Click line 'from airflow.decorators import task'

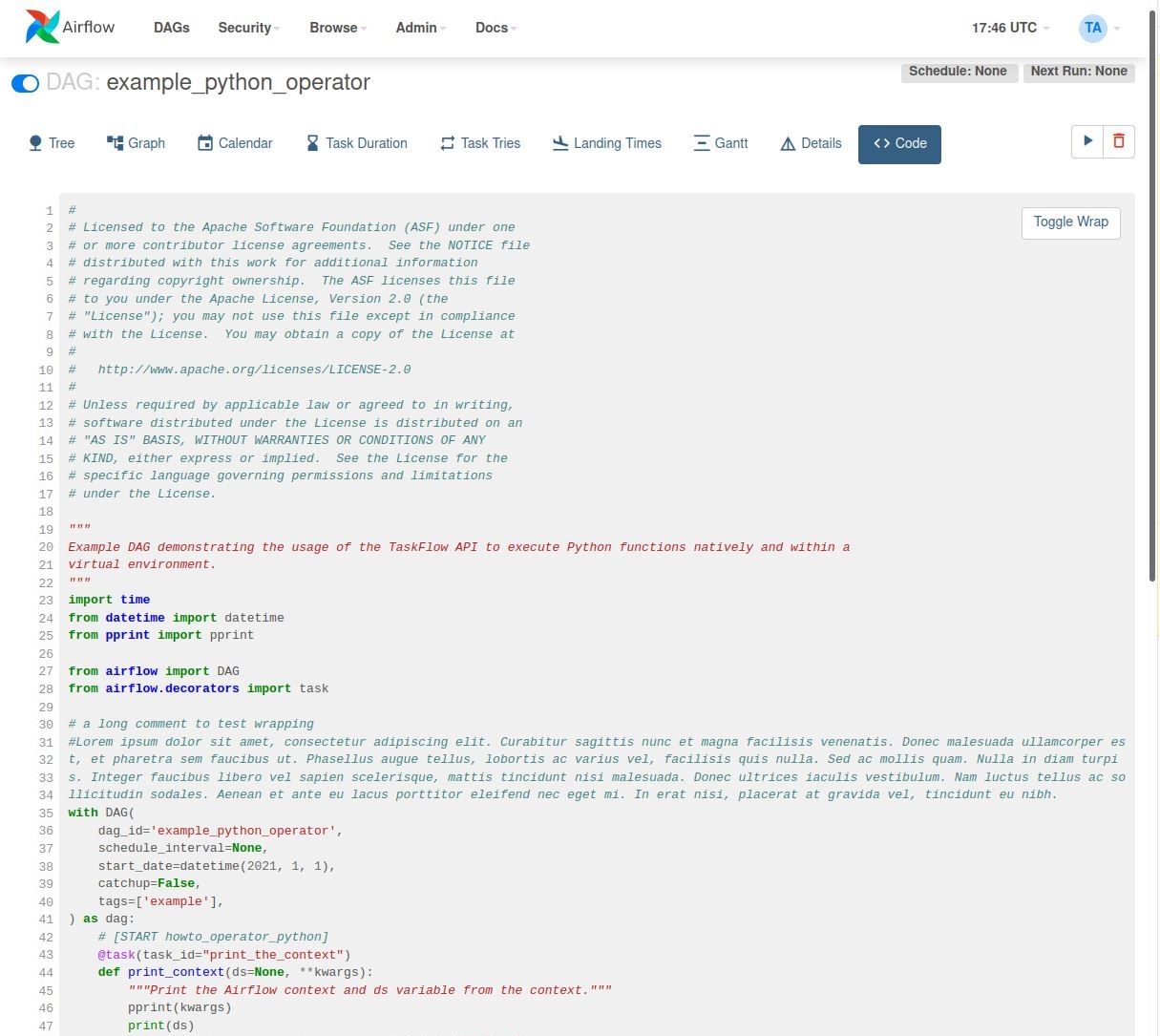[199, 688]
